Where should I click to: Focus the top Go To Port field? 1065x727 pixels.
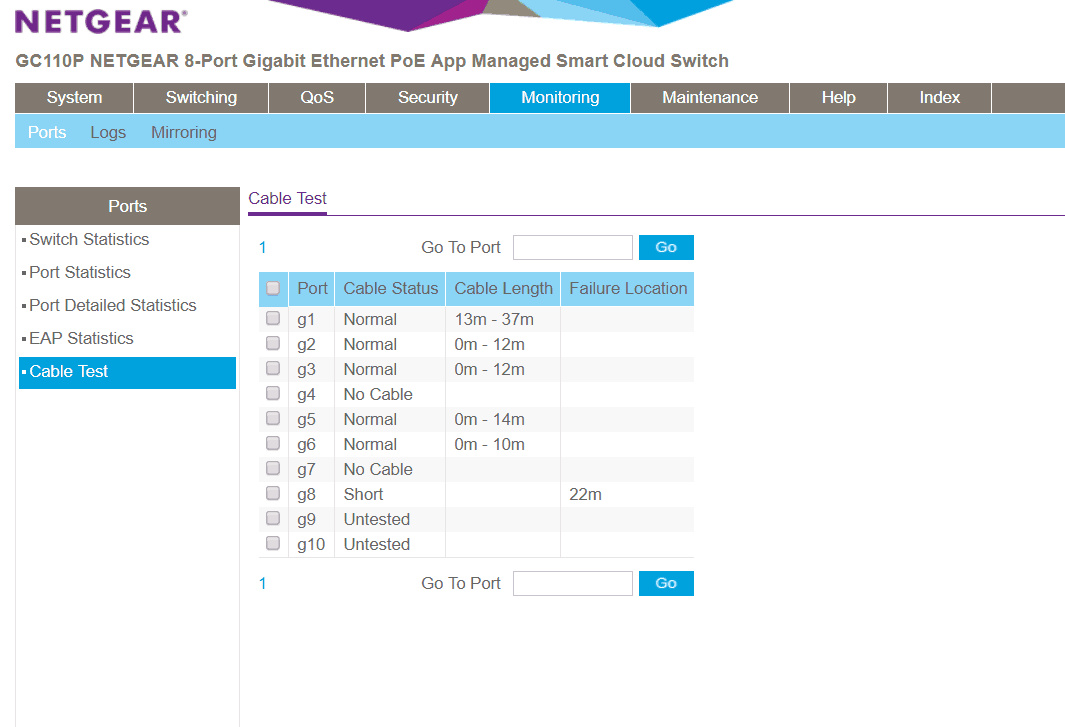click(572, 248)
